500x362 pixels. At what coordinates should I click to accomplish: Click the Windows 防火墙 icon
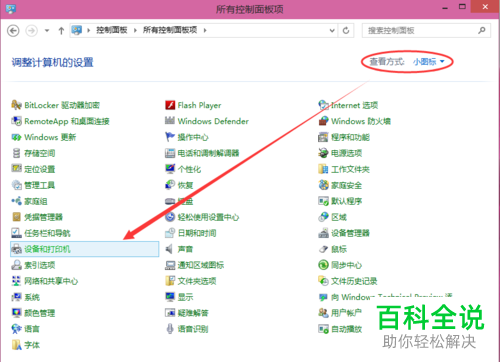click(x=323, y=121)
